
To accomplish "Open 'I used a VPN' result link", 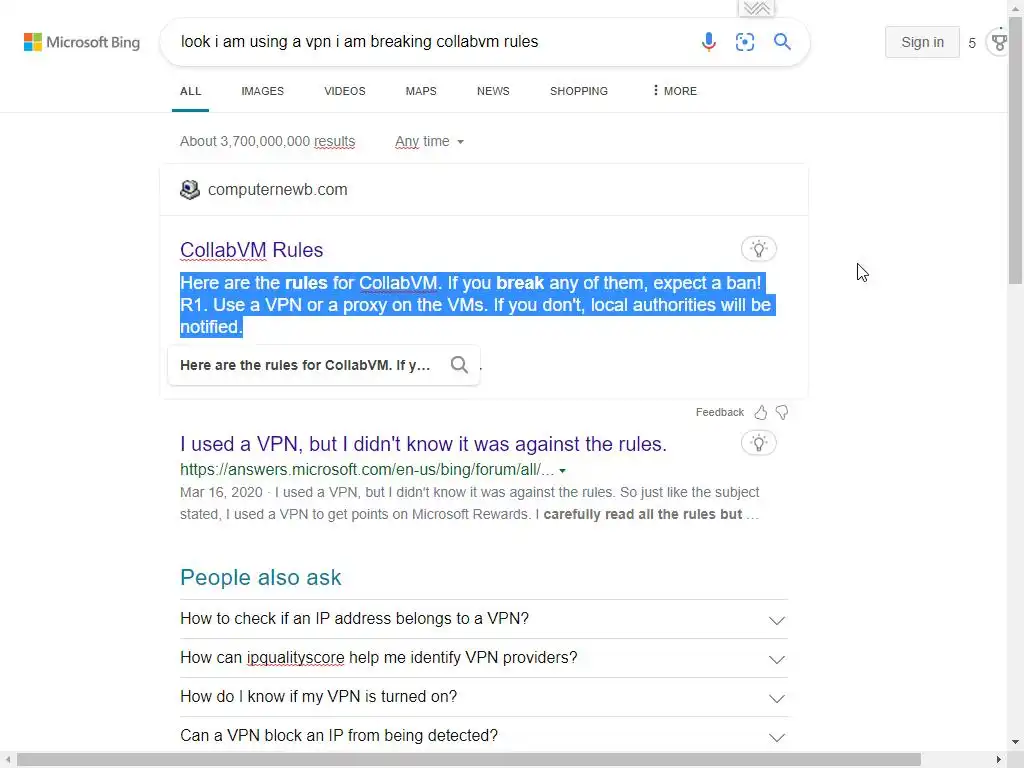I will tap(423, 443).
